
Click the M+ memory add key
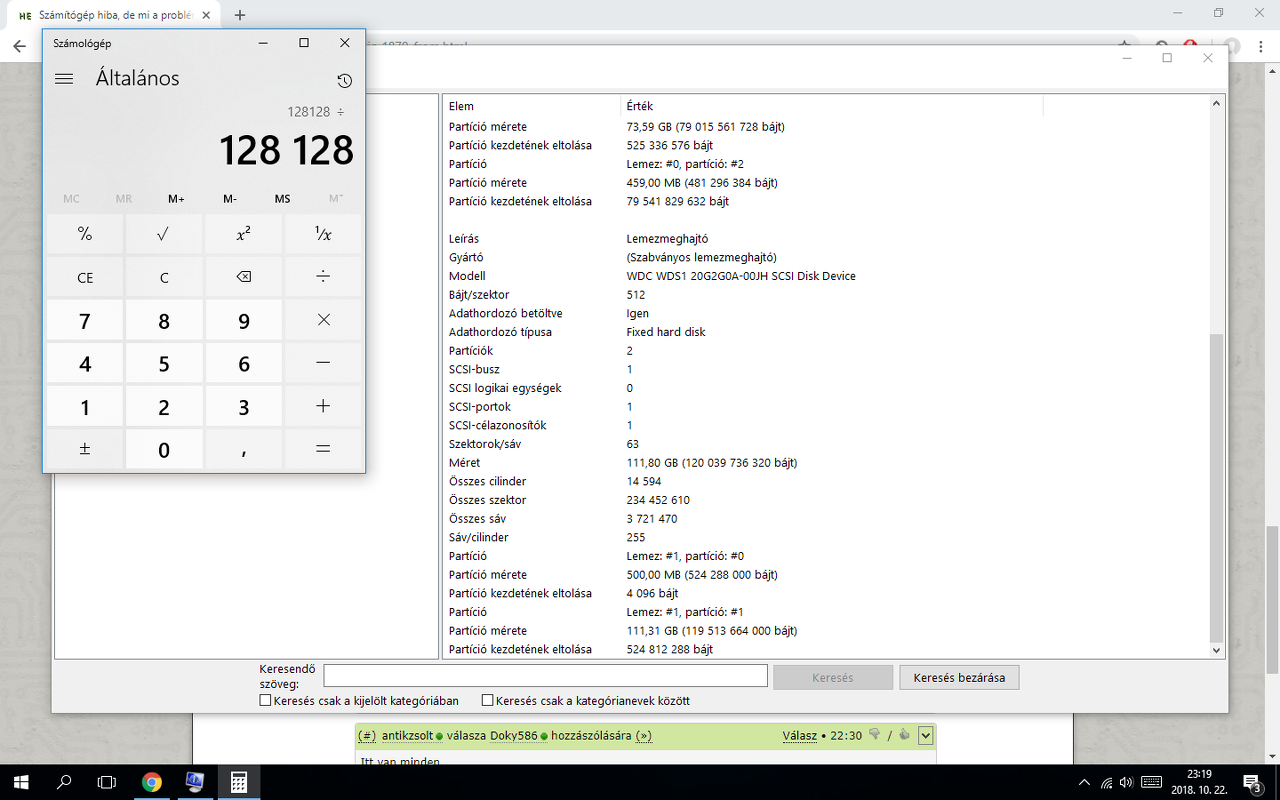176,199
